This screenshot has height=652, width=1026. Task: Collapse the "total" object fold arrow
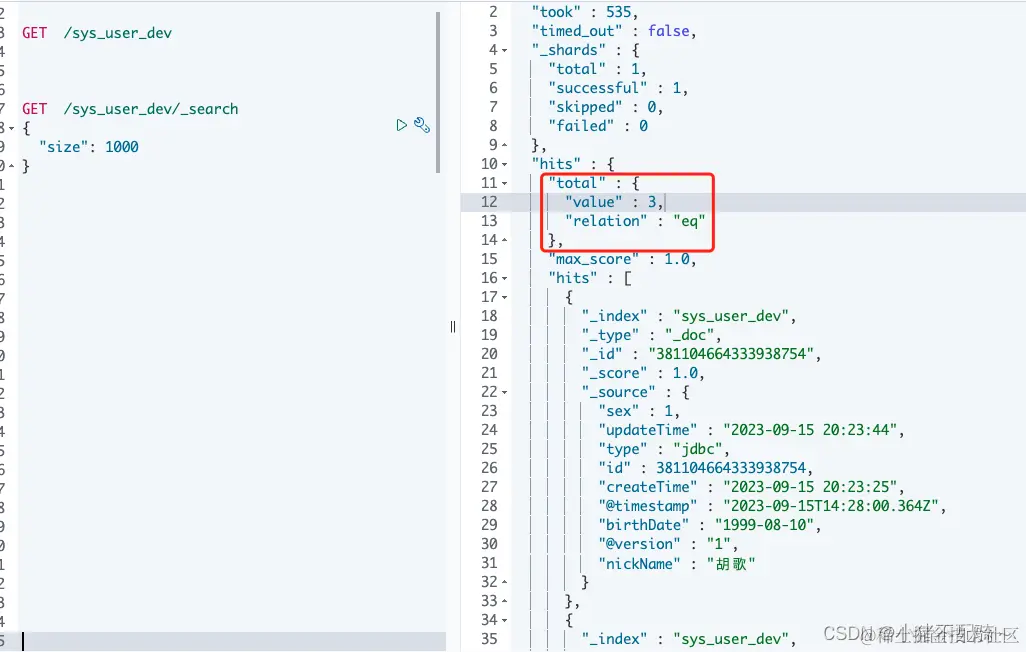(504, 183)
